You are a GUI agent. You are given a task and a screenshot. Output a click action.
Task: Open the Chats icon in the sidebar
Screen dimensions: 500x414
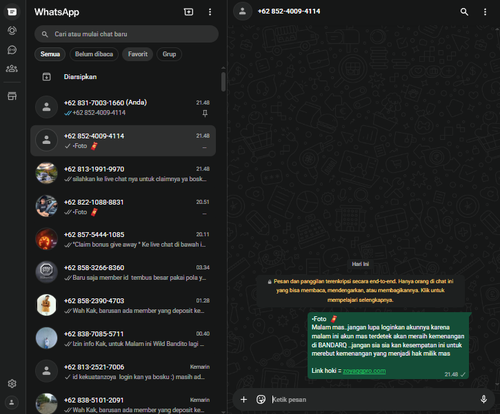pos(12,12)
